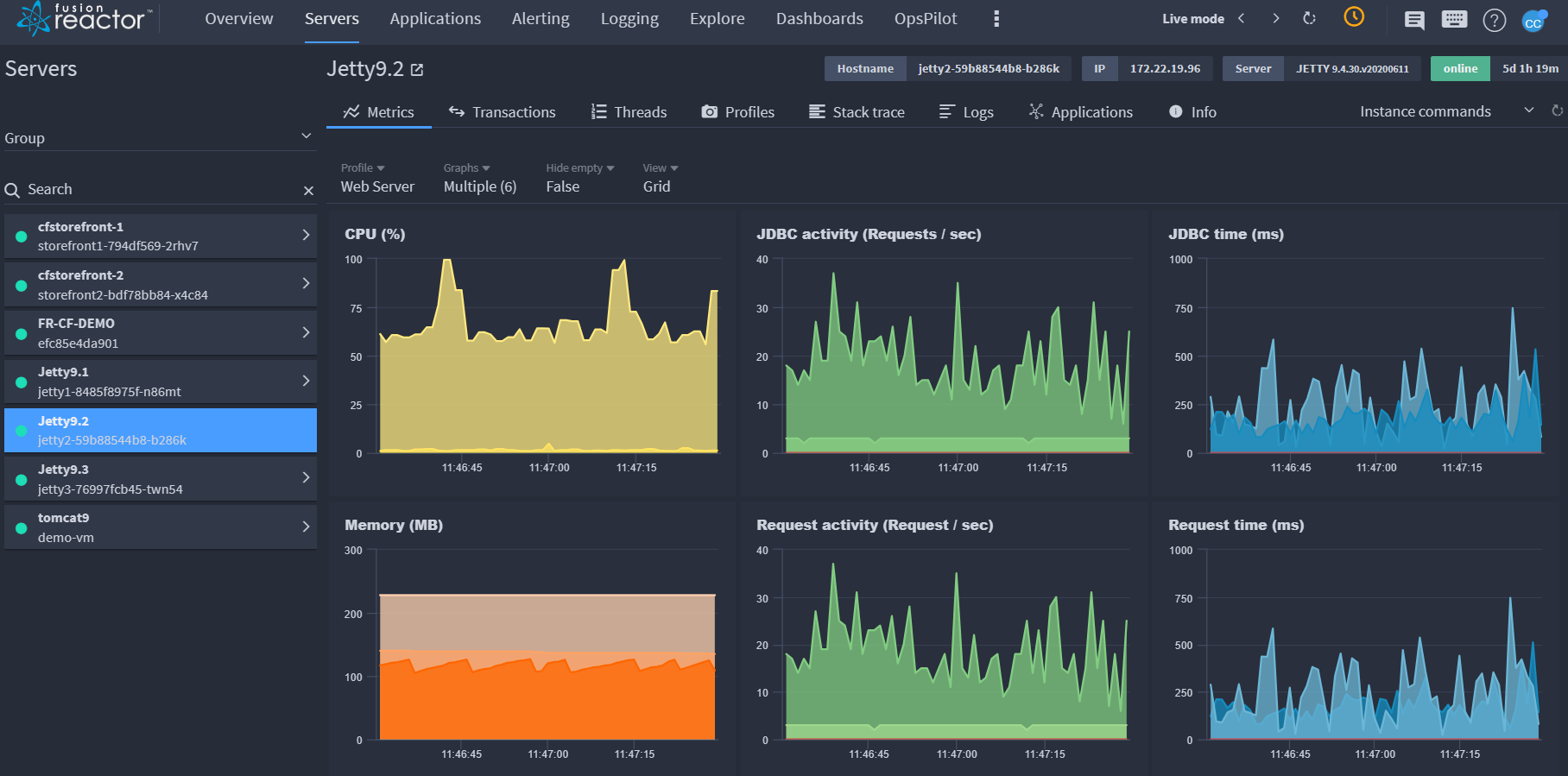Open the Graphs Multiple (6) dropdown
The width and height of the screenshot is (1568, 776).
coord(480,177)
